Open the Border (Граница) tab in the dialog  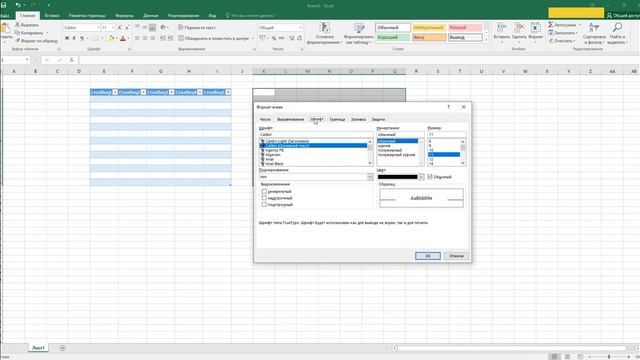tap(337, 119)
